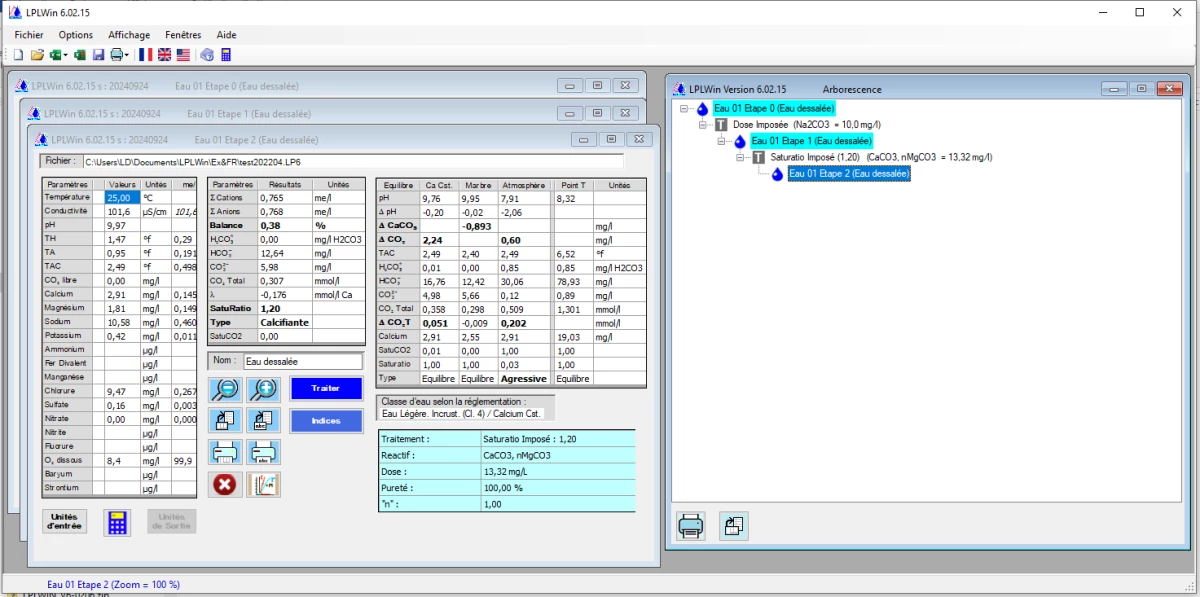Screen dimensions: 1200x597
Task: Click the Balance result 0,38
Action: coord(285,226)
